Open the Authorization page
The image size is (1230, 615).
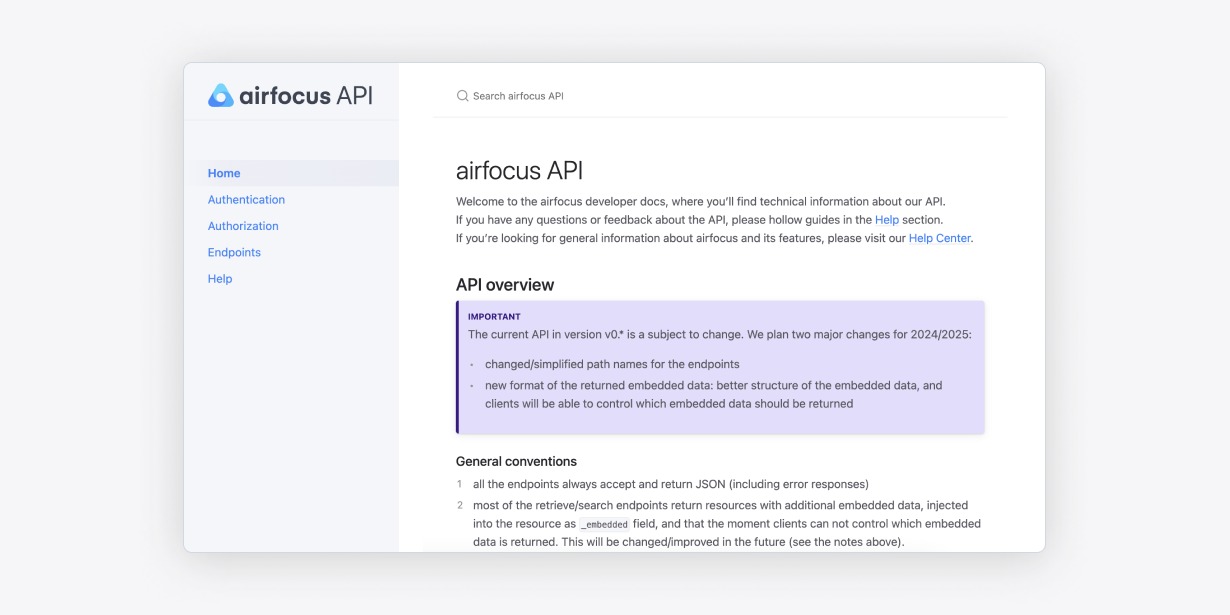click(243, 226)
